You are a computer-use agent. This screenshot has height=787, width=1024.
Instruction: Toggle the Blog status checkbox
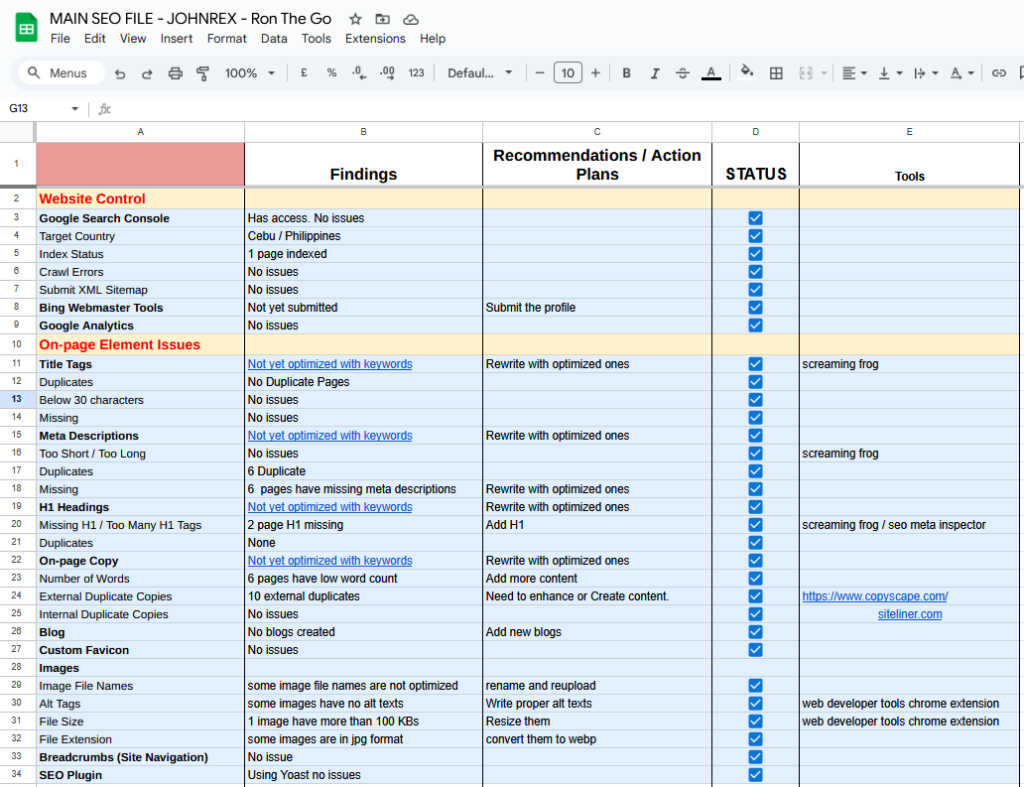(756, 632)
